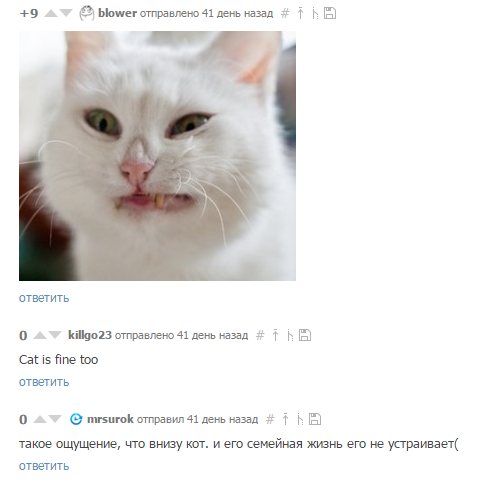The height and width of the screenshot is (483, 493).
Task: Open hash permalink of blower's comment
Action: pyautogui.click(x=285, y=13)
